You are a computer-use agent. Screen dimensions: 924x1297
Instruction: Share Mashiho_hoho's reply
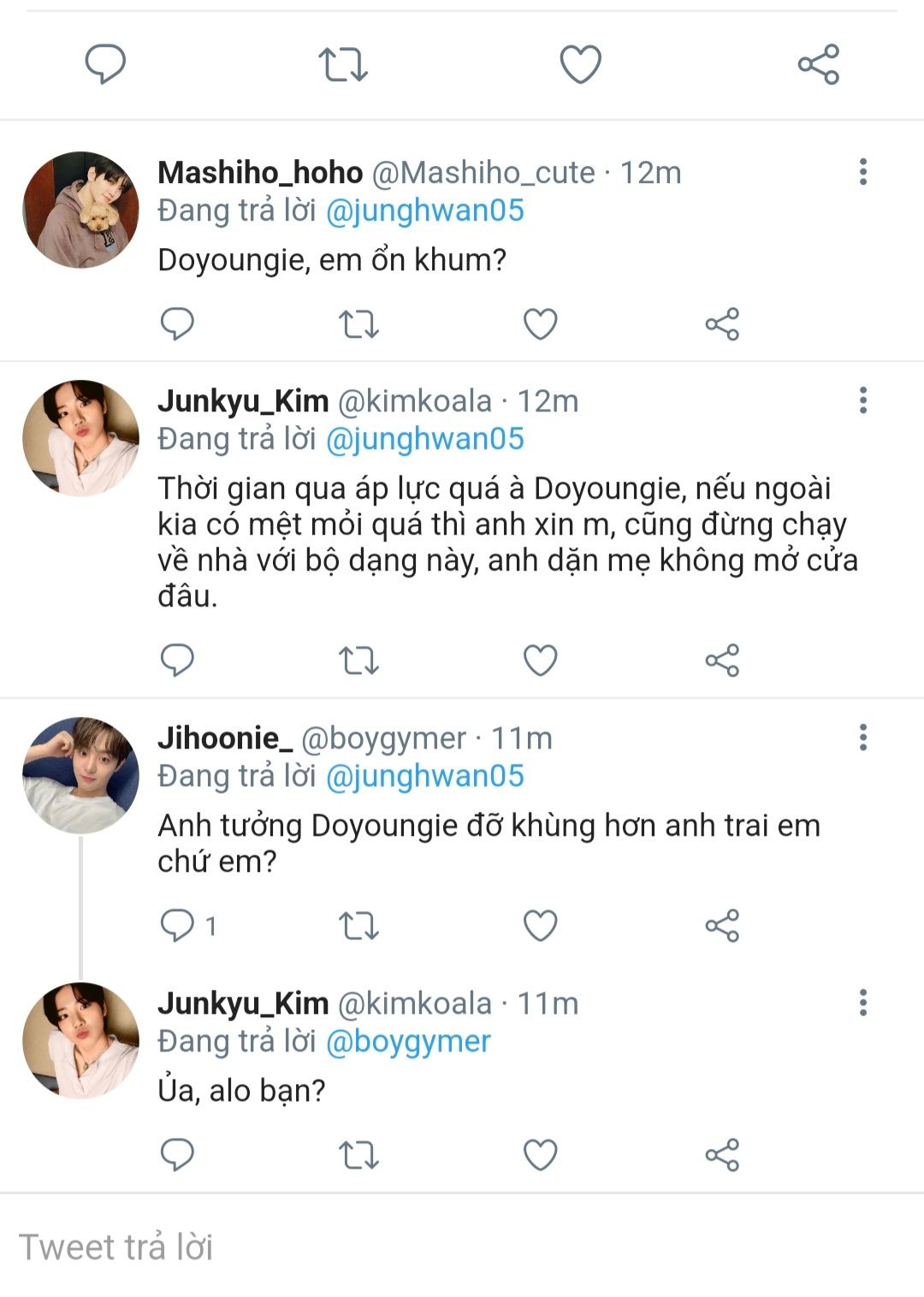click(x=722, y=324)
